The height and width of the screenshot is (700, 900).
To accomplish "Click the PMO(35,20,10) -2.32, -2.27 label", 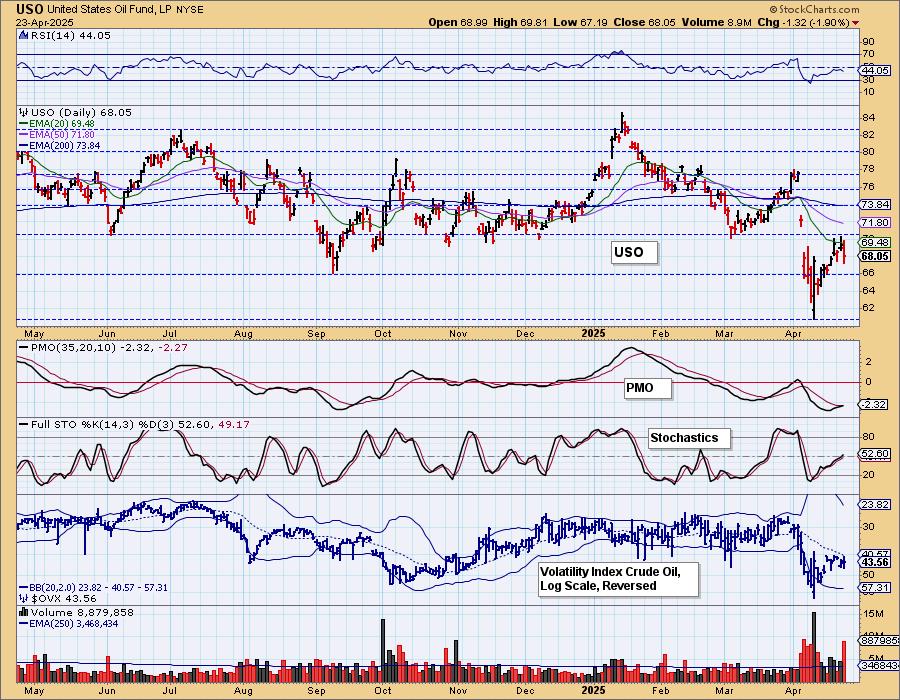I will (x=109, y=348).
